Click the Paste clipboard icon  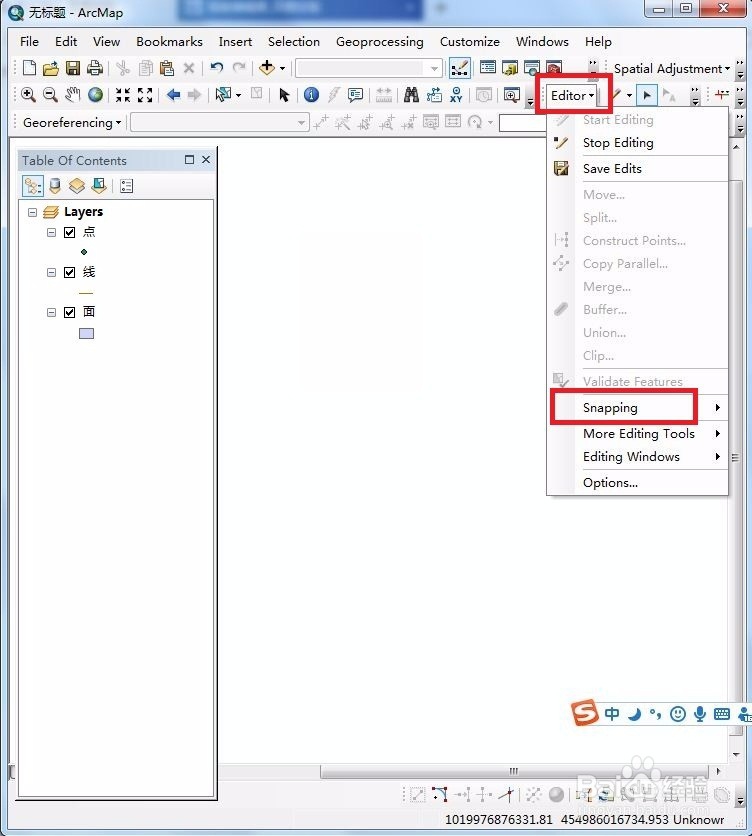coord(167,68)
